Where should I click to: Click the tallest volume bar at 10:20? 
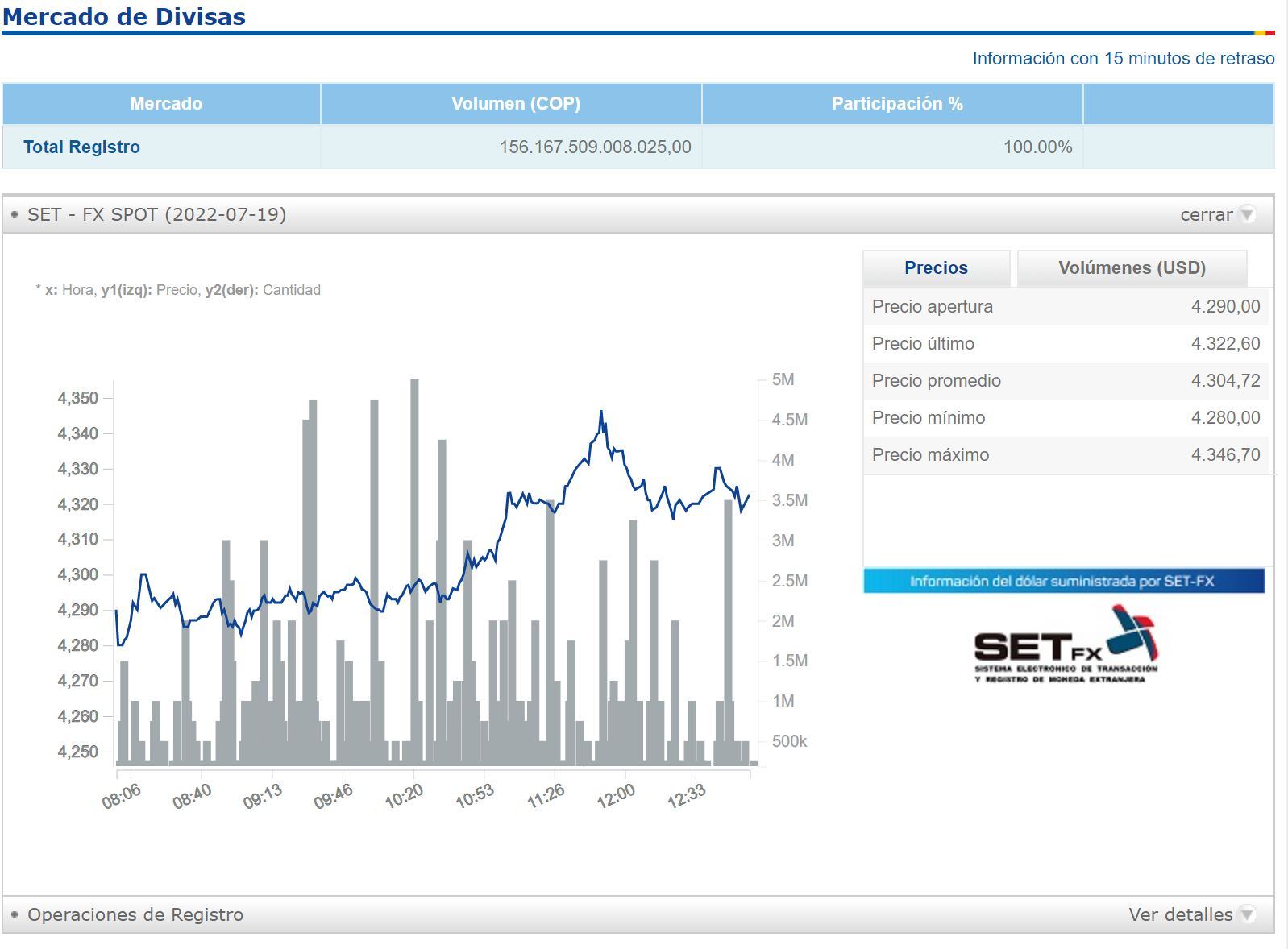[x=414, y=564]
